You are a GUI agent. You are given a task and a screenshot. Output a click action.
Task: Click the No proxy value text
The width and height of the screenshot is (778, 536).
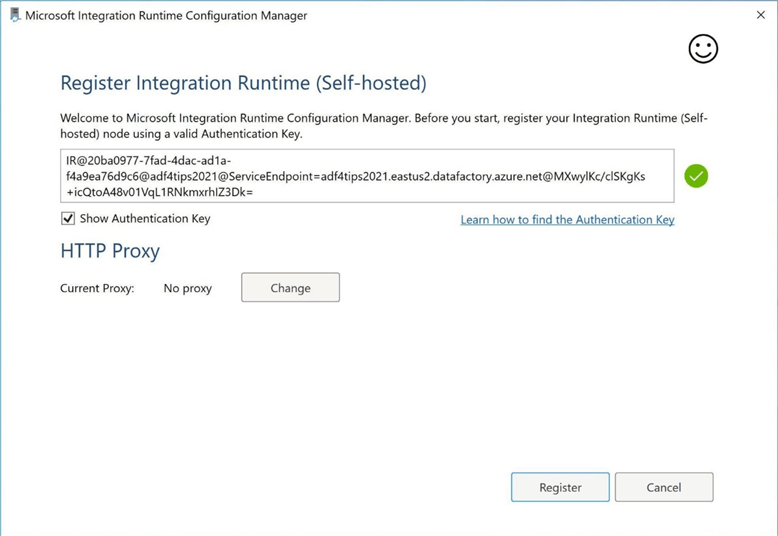click(x=188, y=288)
